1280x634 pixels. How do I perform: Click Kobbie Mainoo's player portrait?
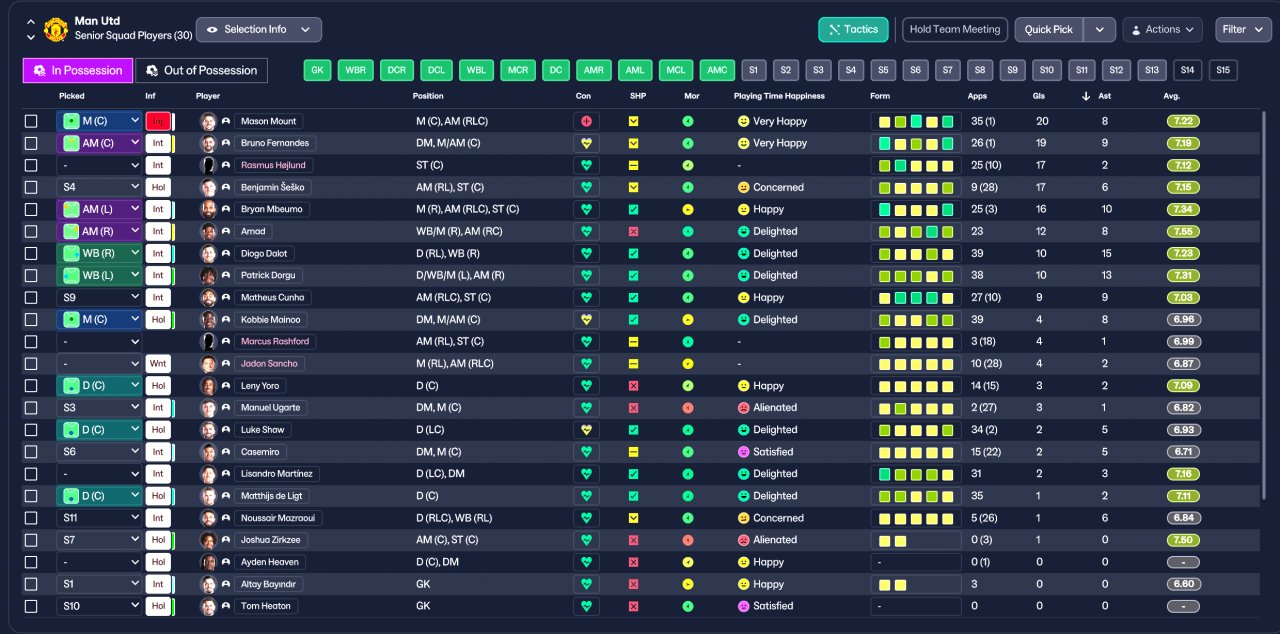click(x=209, y=320)
